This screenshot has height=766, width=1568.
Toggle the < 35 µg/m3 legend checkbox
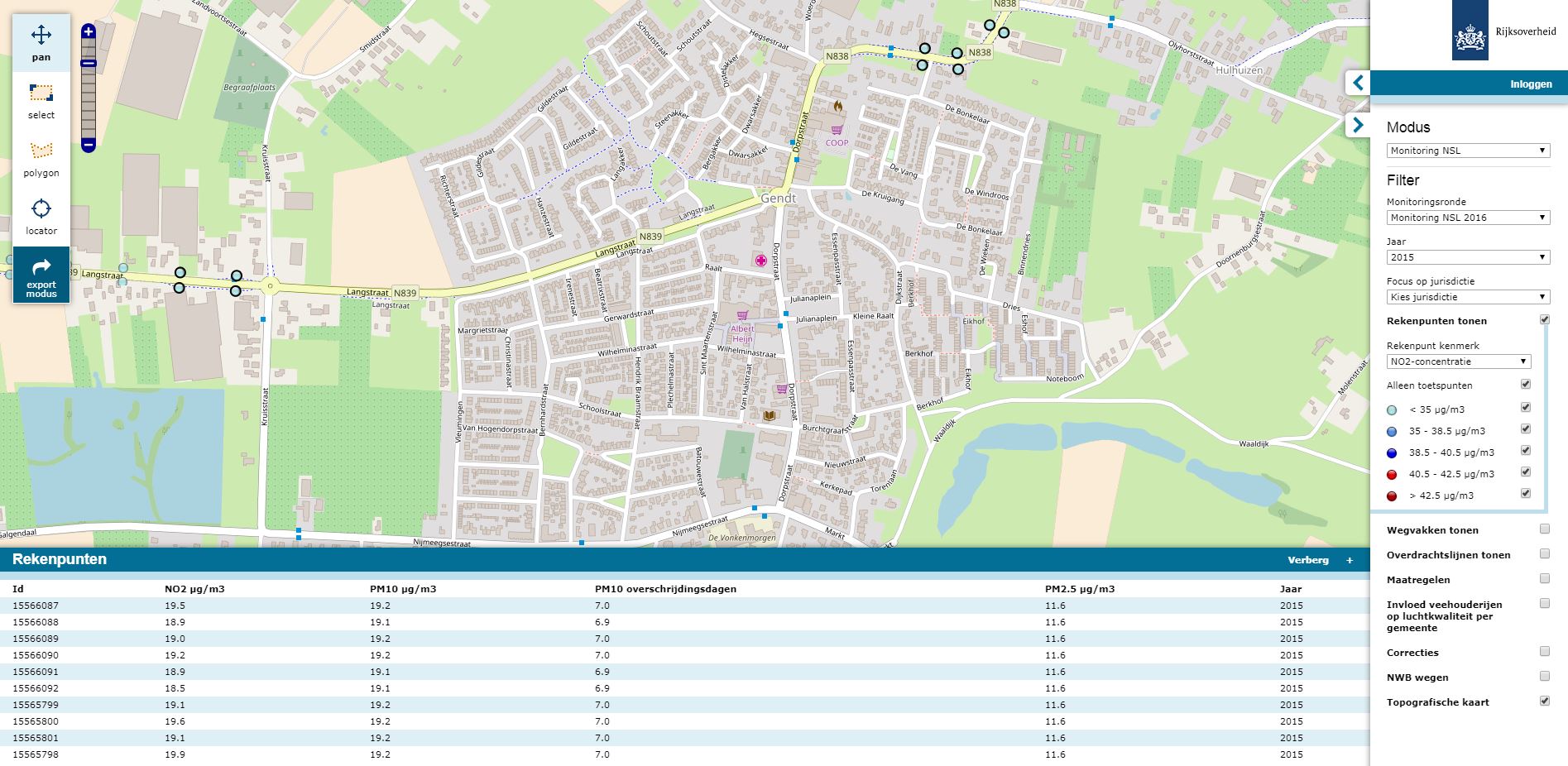[1526, 407]
